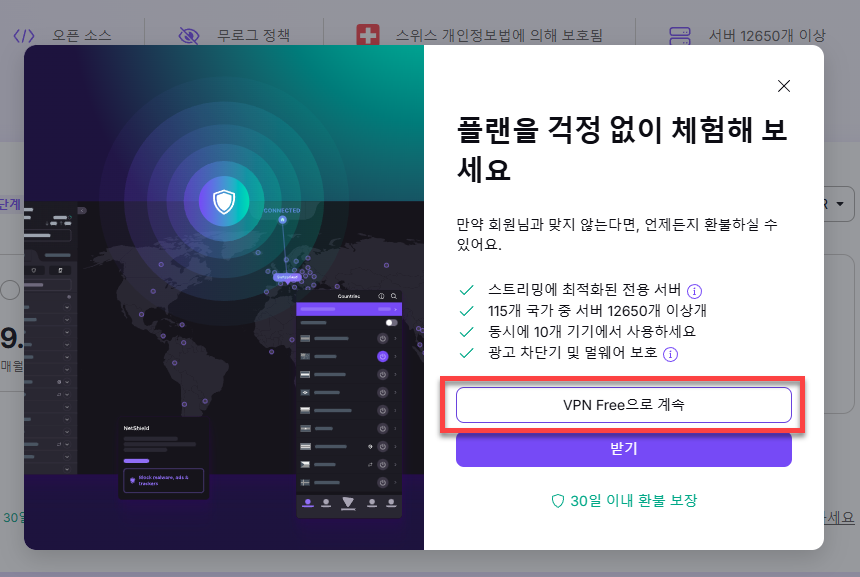Open info icon next to ad blocker feature
The height and width of the screenshot is (577, 860).
tap(670, 354)
